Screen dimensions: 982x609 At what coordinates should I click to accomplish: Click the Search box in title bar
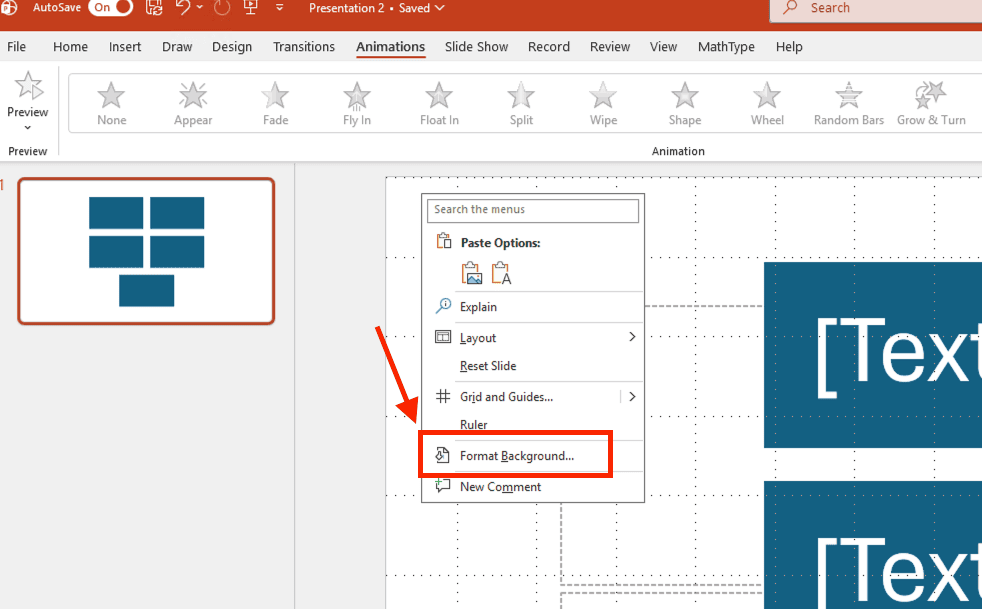coord(877,9)
